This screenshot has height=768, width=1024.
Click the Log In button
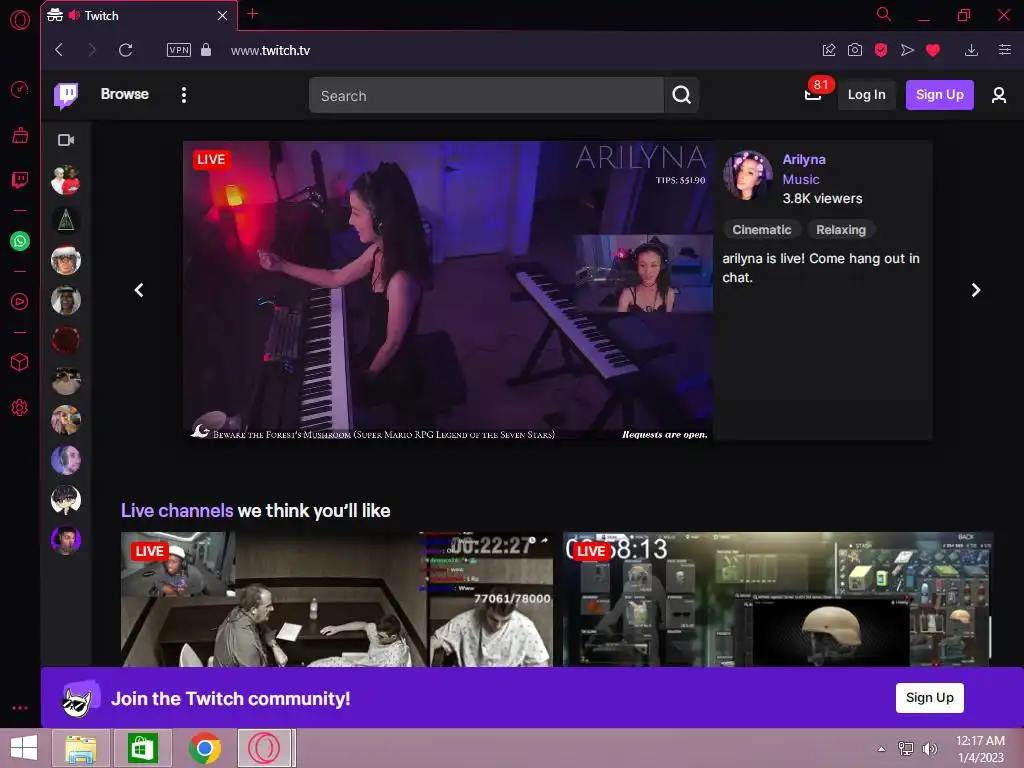866,95
